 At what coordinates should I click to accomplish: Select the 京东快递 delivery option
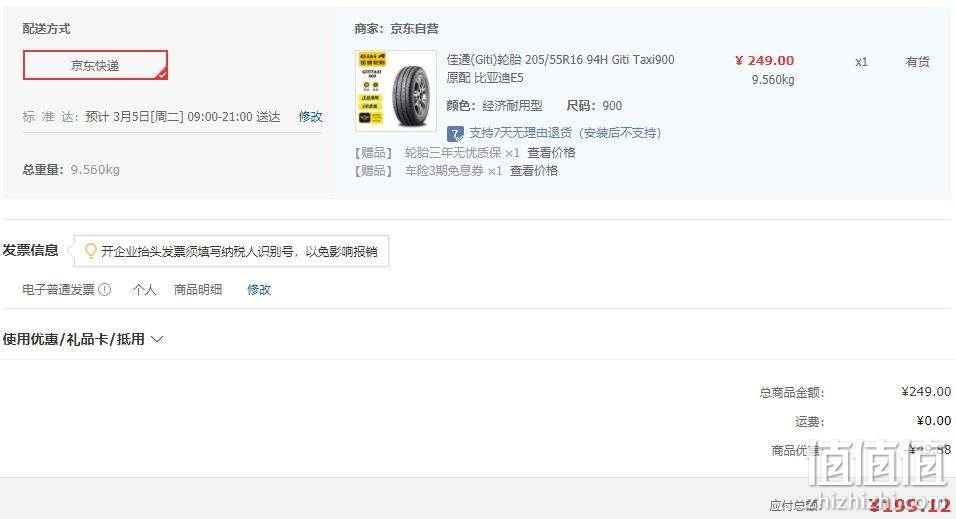95,65
